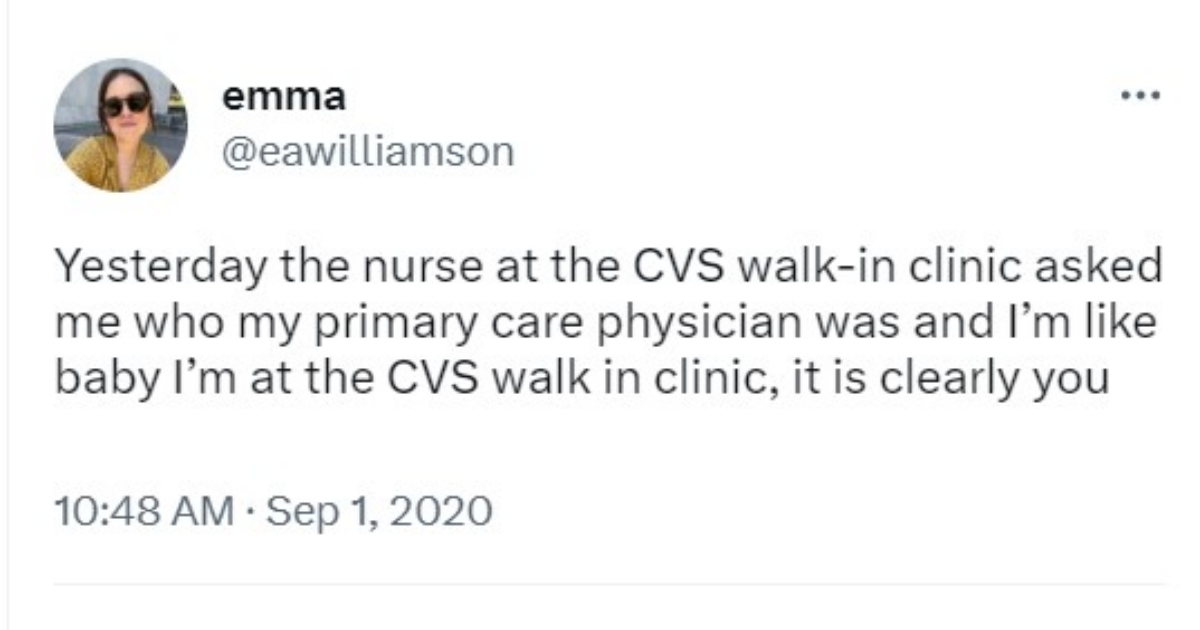Viewport: 1200px width, 630px height.
Task: Click the divider line below the timestamp
Action: (610, 584)
